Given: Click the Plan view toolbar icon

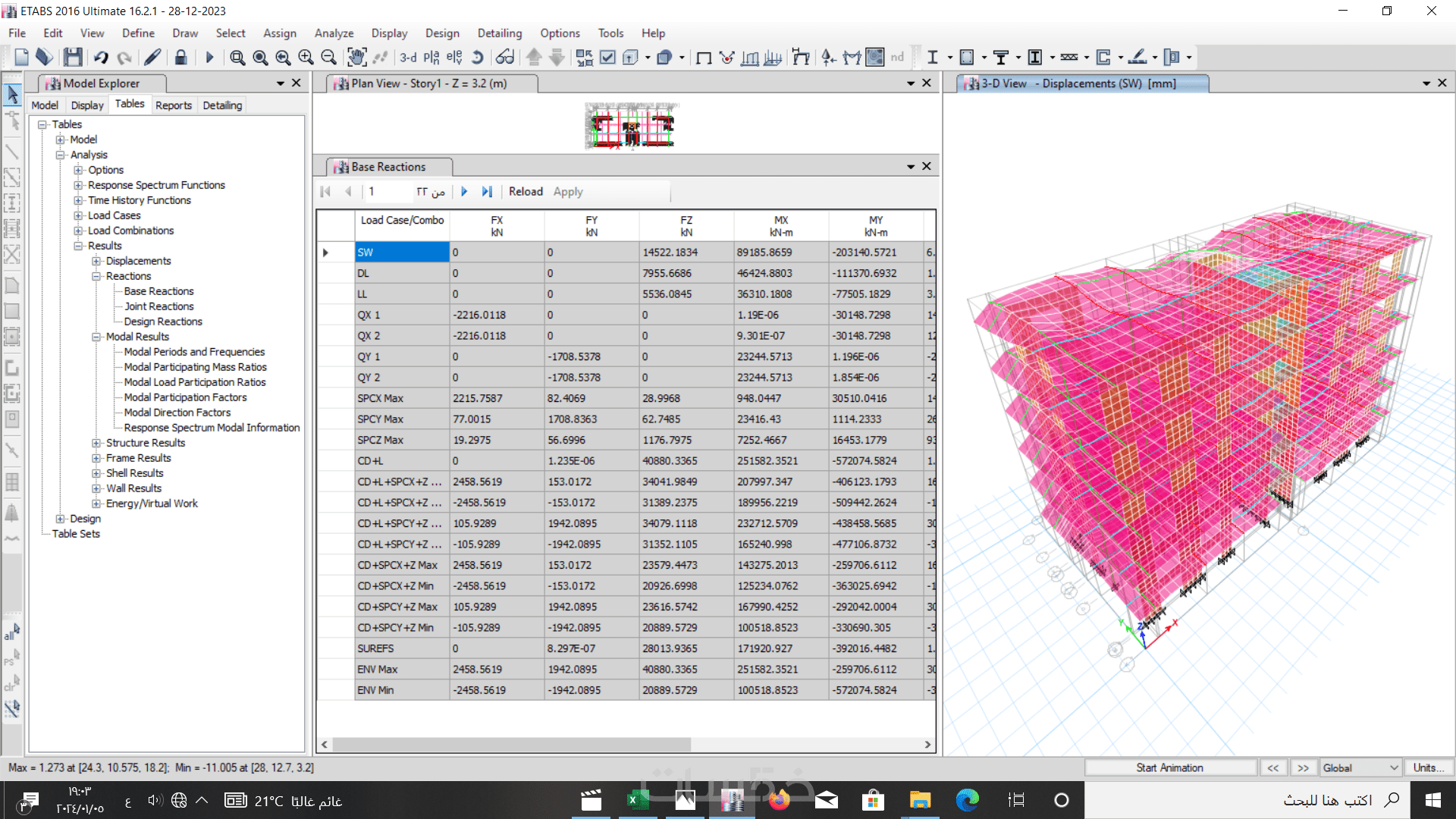Looking at the screenshot, I should pos(431,57).
